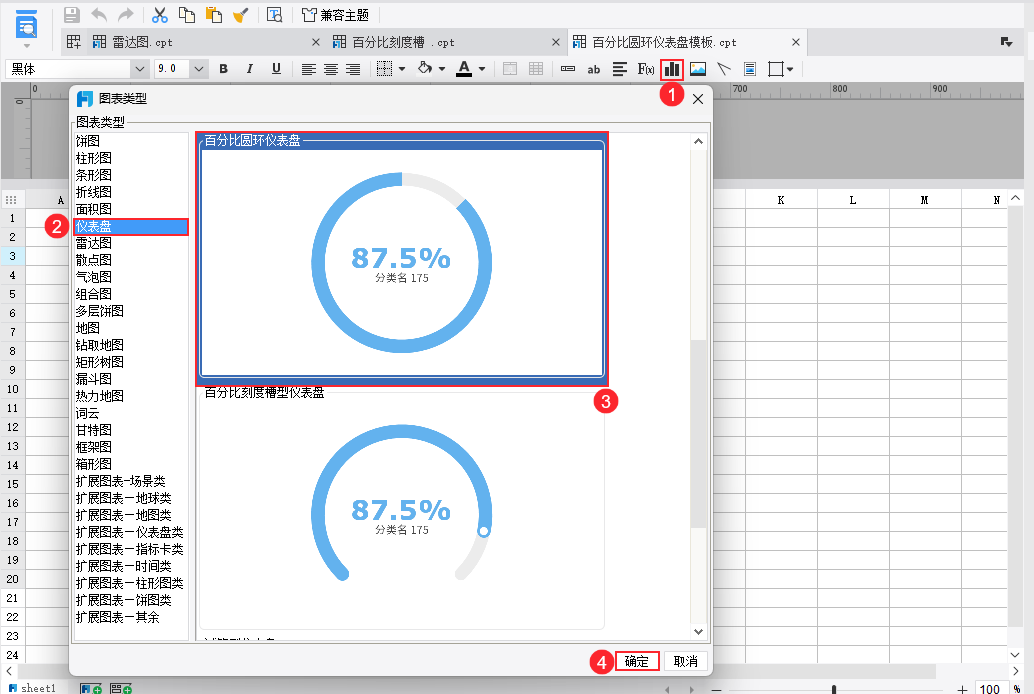Click the zoom slider handle
This screenshot has height=694, width=1034.
[x=834, y=689]
